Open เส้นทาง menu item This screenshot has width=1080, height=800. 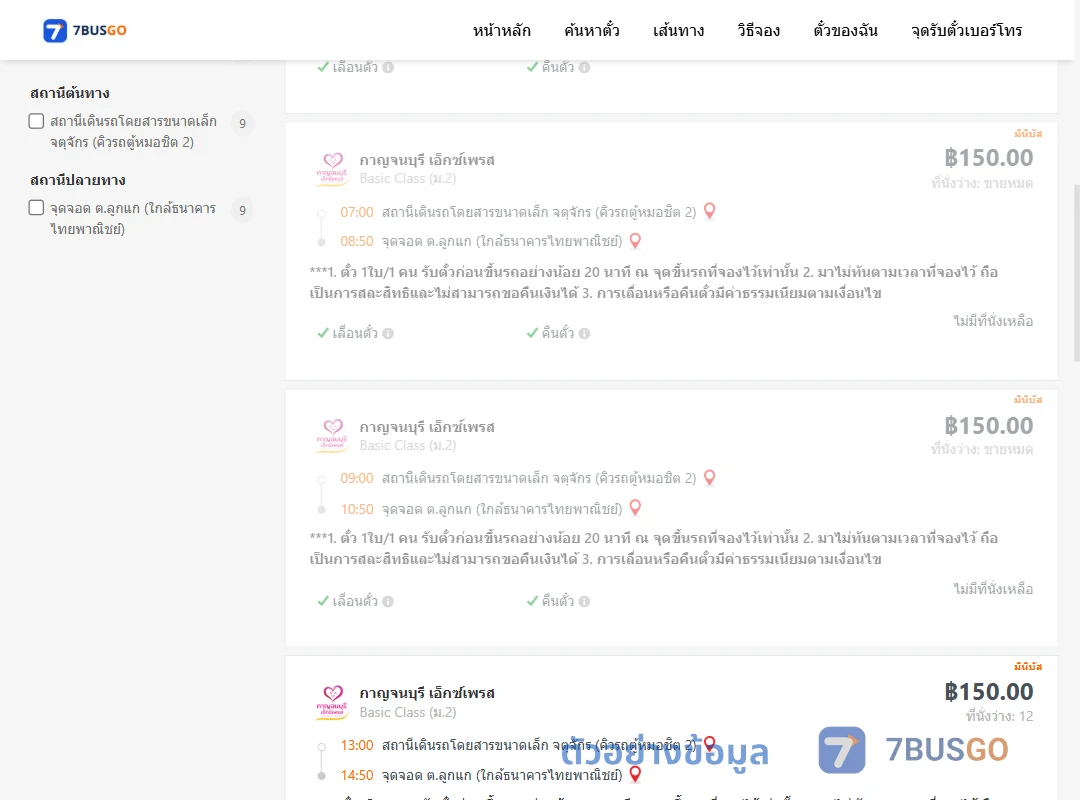point(678,30)
